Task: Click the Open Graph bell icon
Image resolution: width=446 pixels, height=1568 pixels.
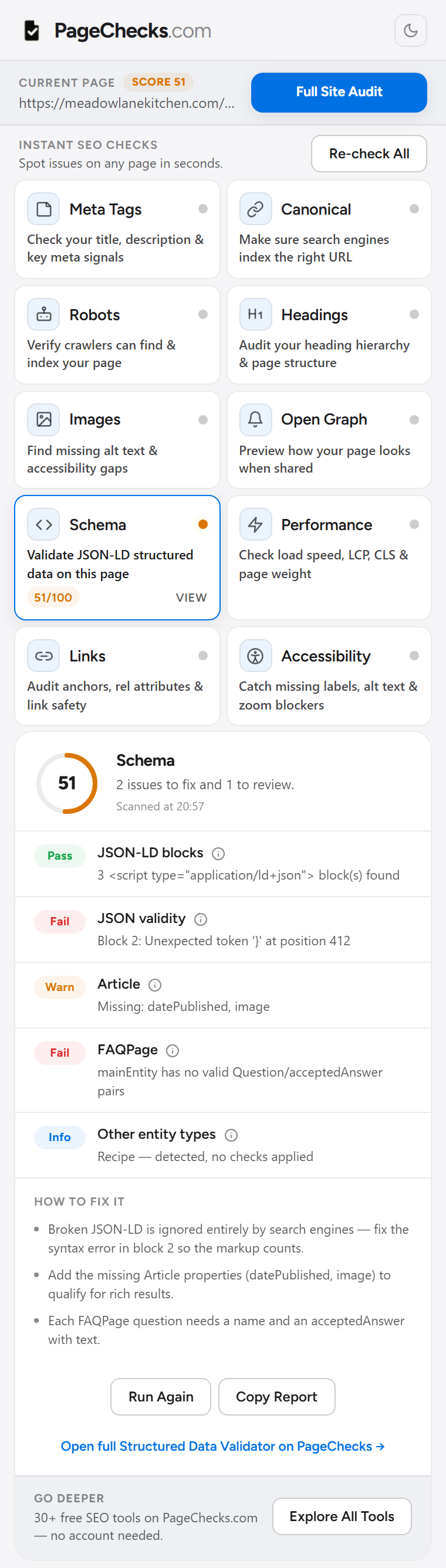Action: (x=255, y=419)
